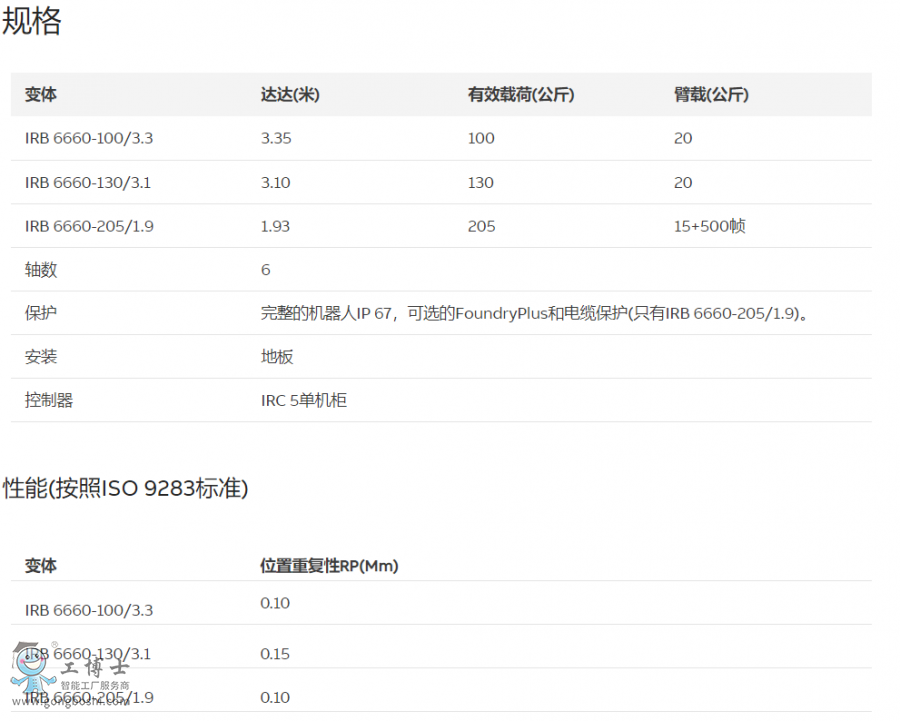Select the IRB 6660-100/3.3 variant row
Screen dimensions: 900x721
tap(88, 138)
